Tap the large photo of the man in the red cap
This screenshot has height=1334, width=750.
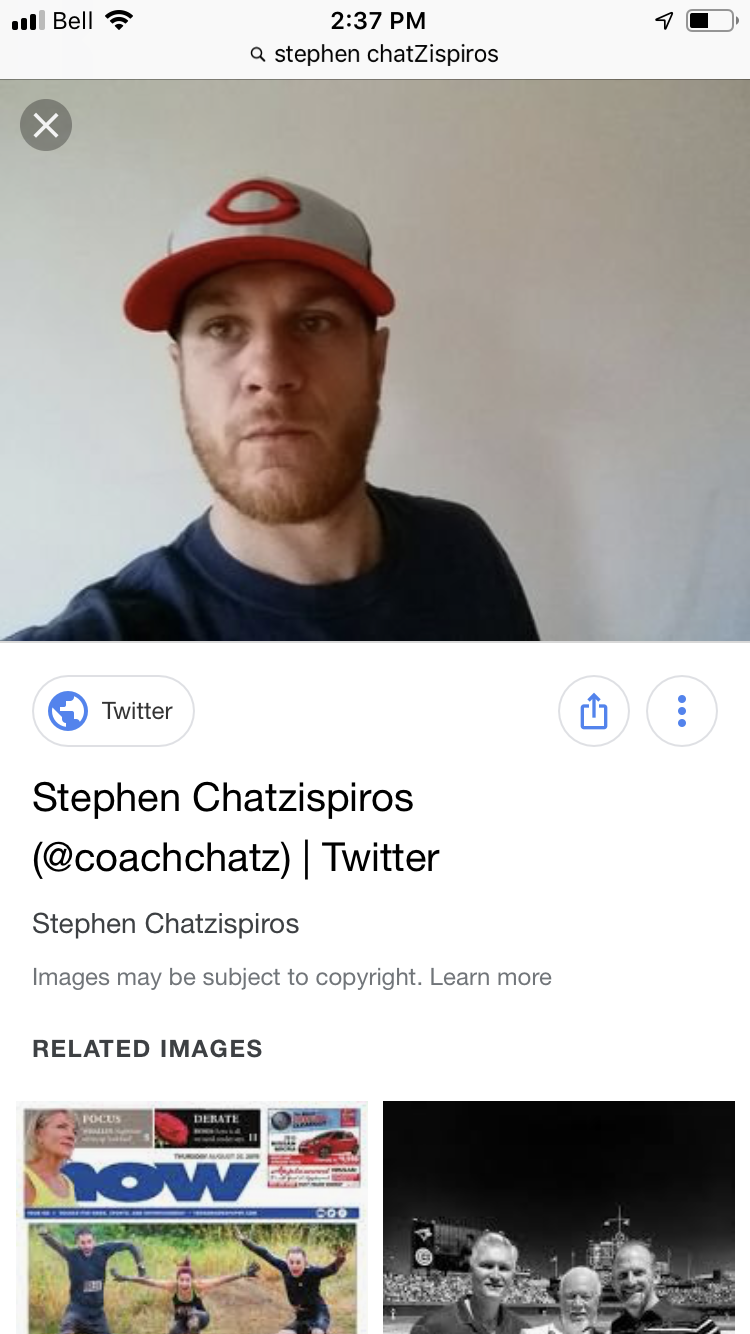(375, 360)
